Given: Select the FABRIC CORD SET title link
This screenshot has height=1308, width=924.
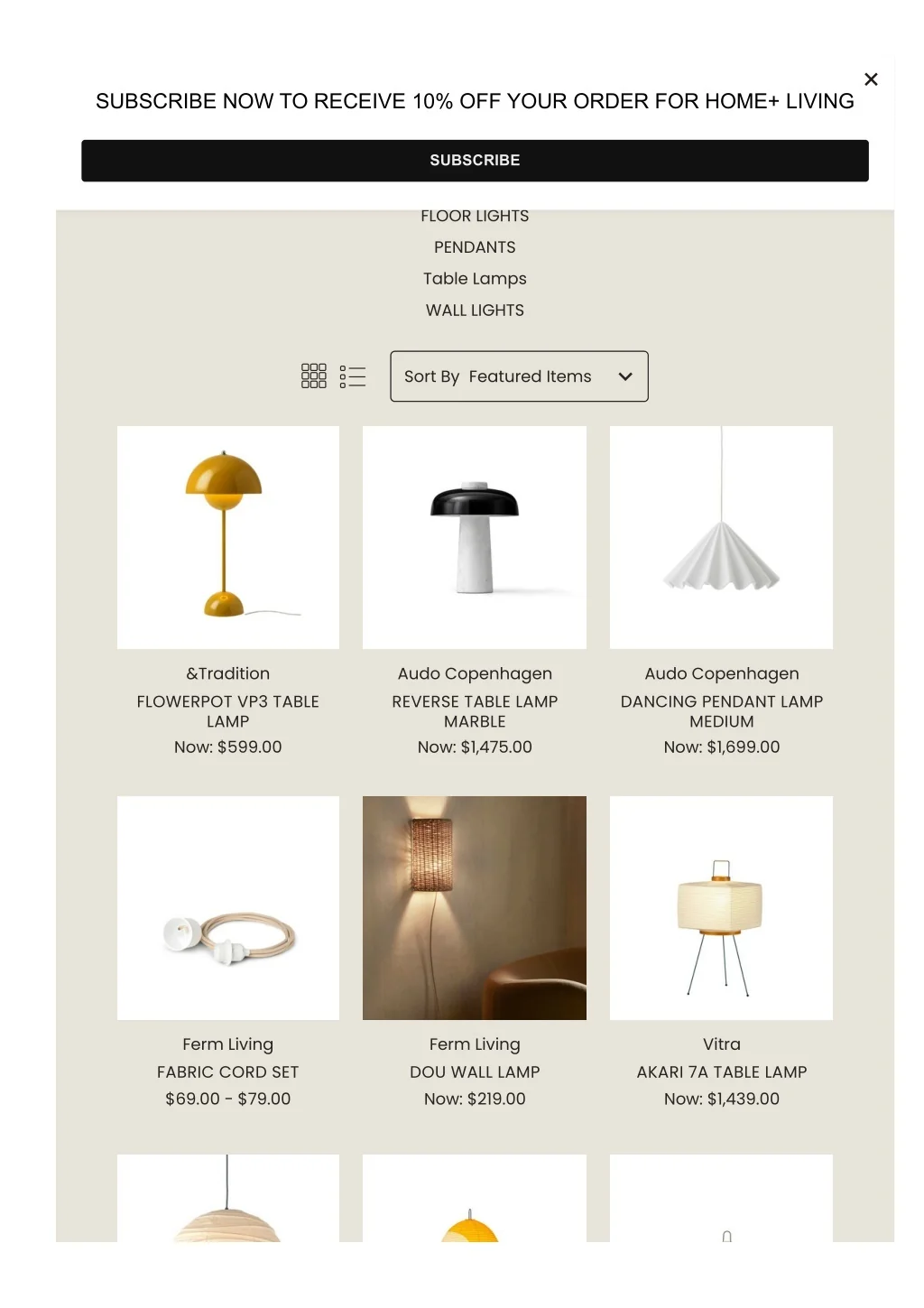Looking at the screenshot, I should tap(228, 1072).
